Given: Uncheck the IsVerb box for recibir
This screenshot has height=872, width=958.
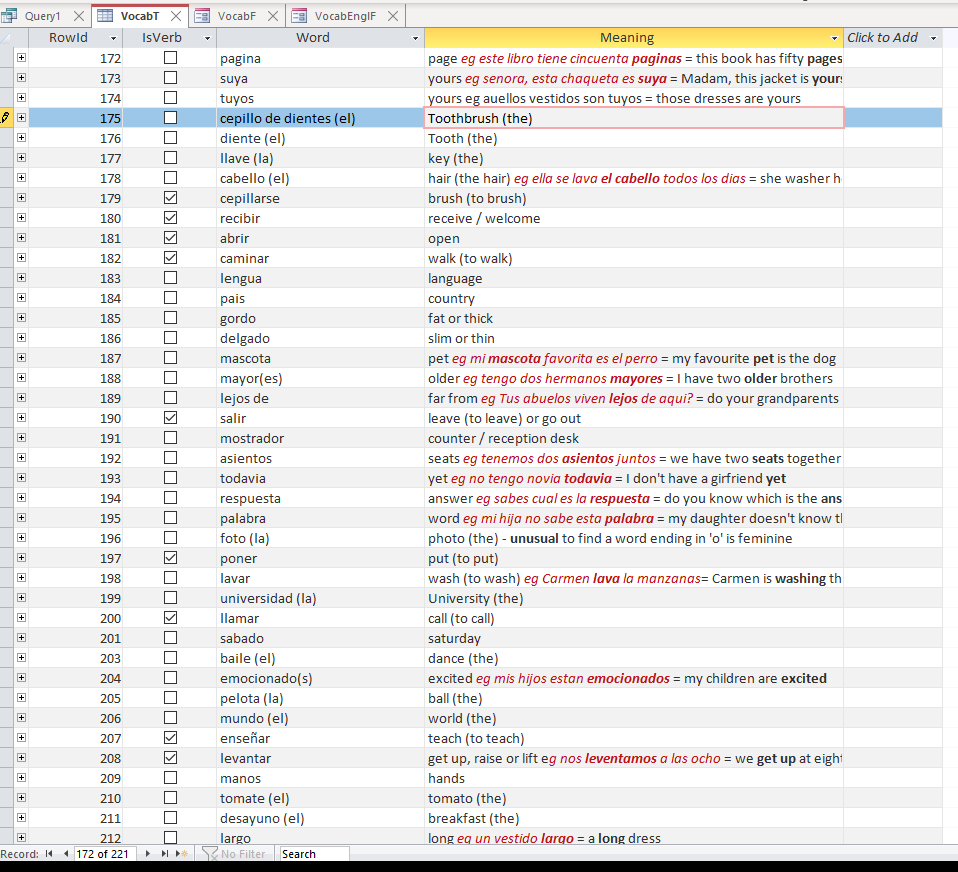Looking at the screenshot, I should click(x=170, y=218).
